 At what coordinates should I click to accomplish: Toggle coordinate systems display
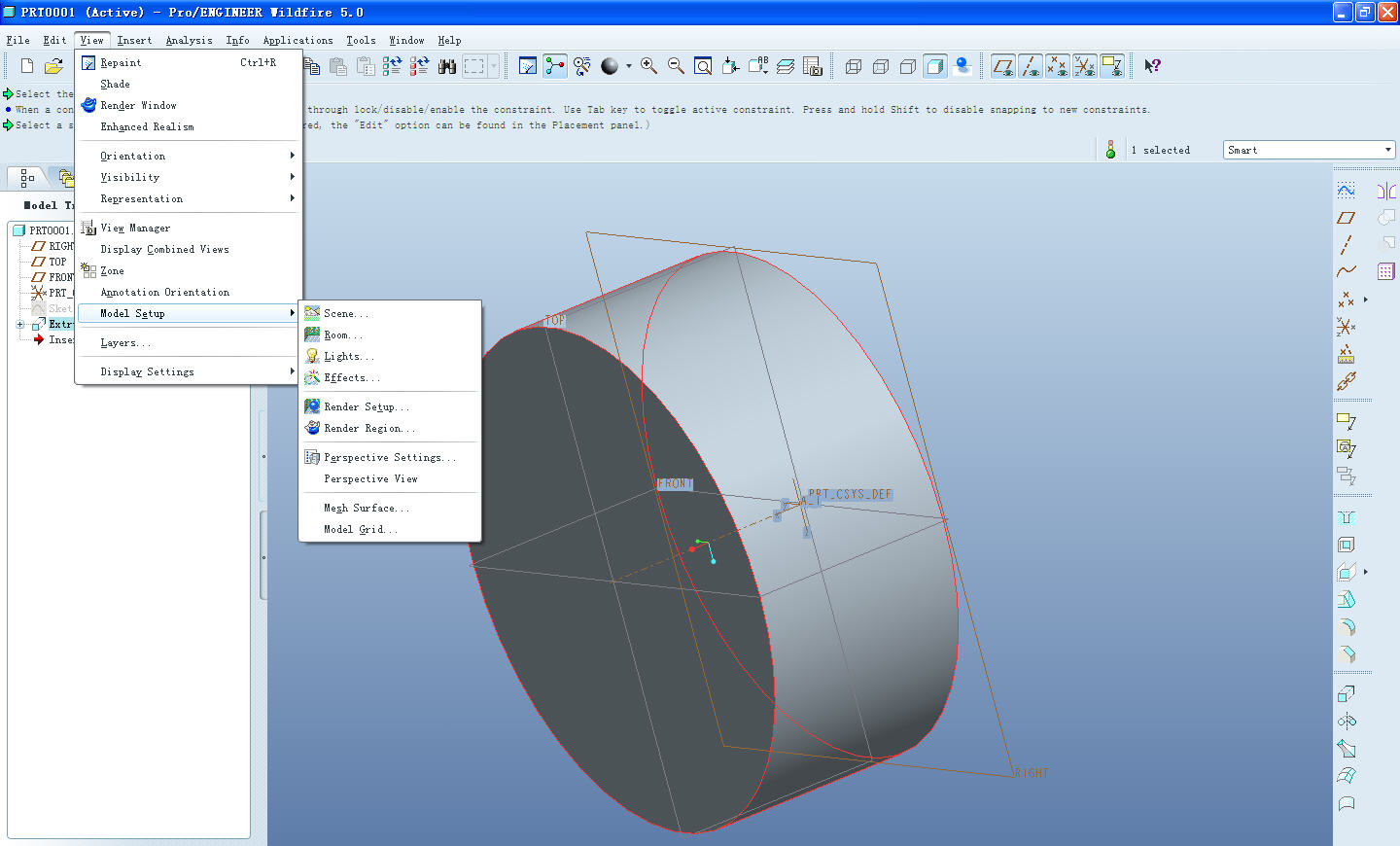1085,66
